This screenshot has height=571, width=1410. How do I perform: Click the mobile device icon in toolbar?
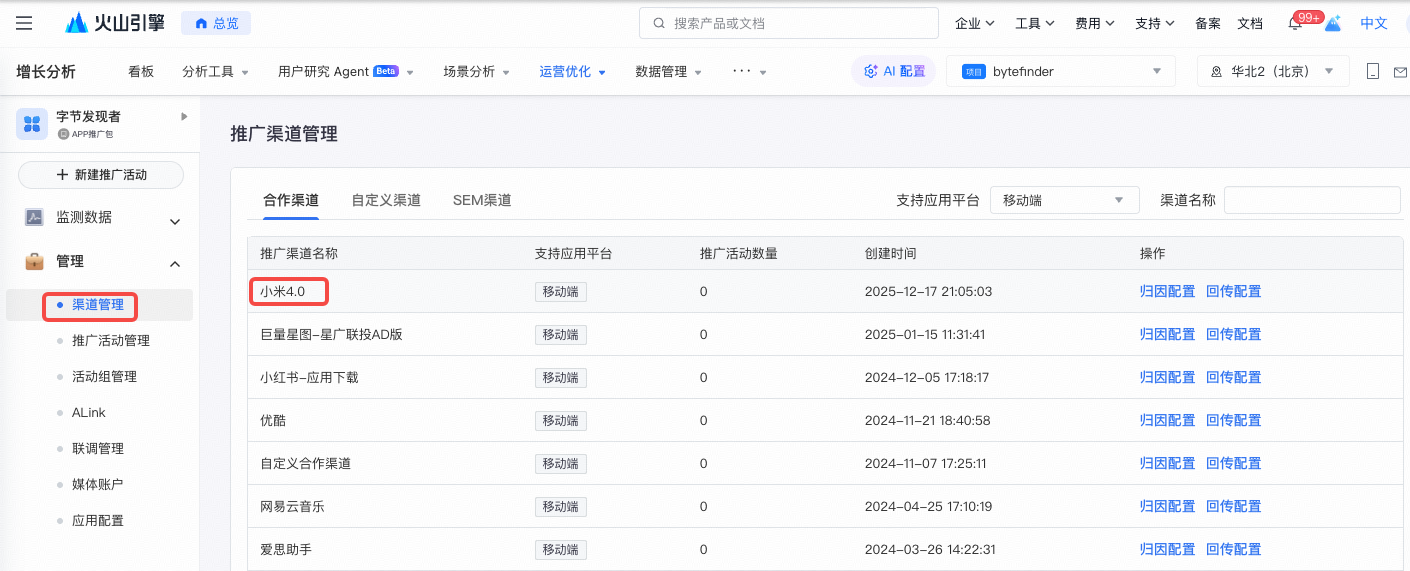pyautogui.click(x=1373, y=72)
